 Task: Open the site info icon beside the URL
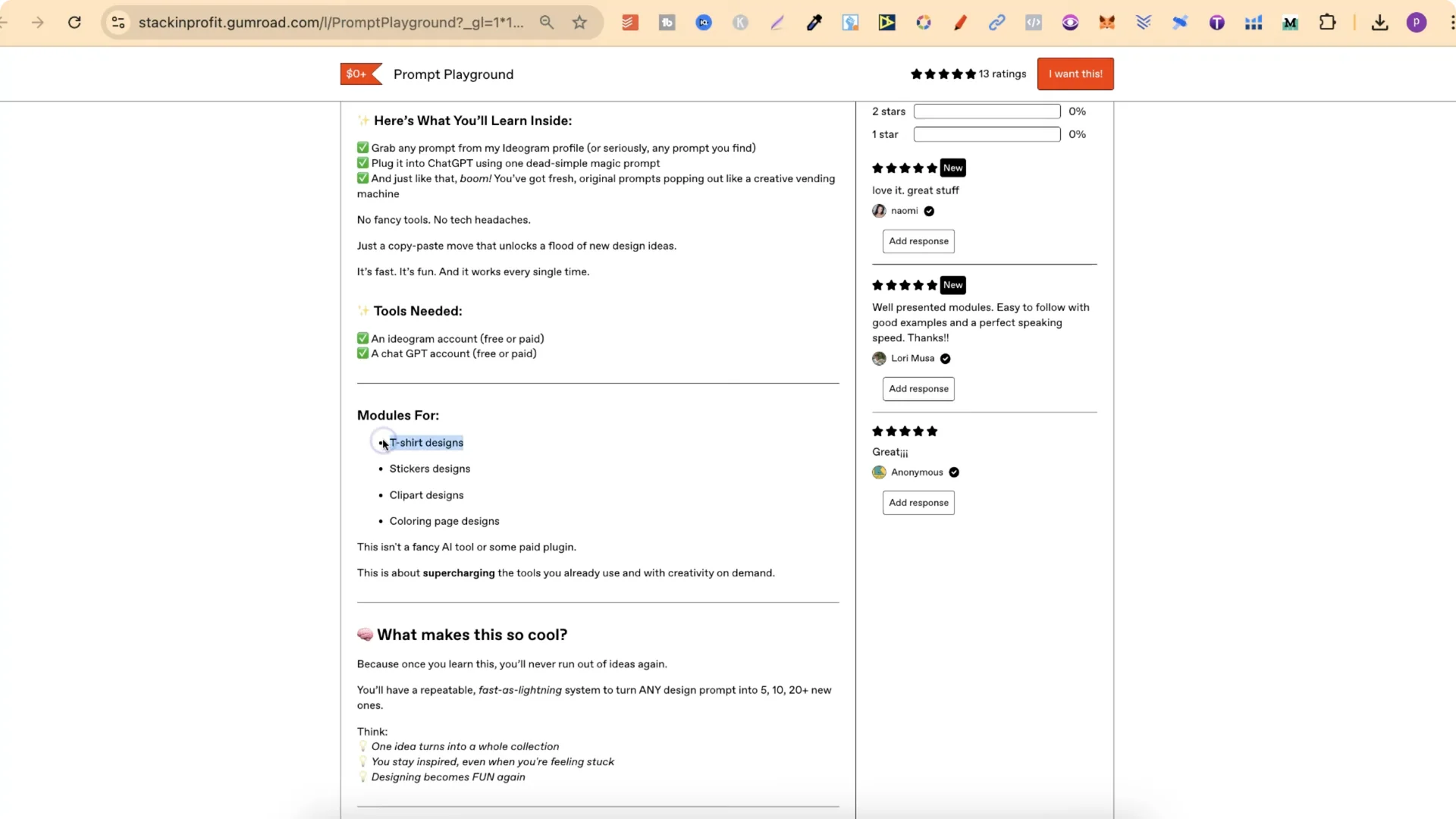point(118,23)
